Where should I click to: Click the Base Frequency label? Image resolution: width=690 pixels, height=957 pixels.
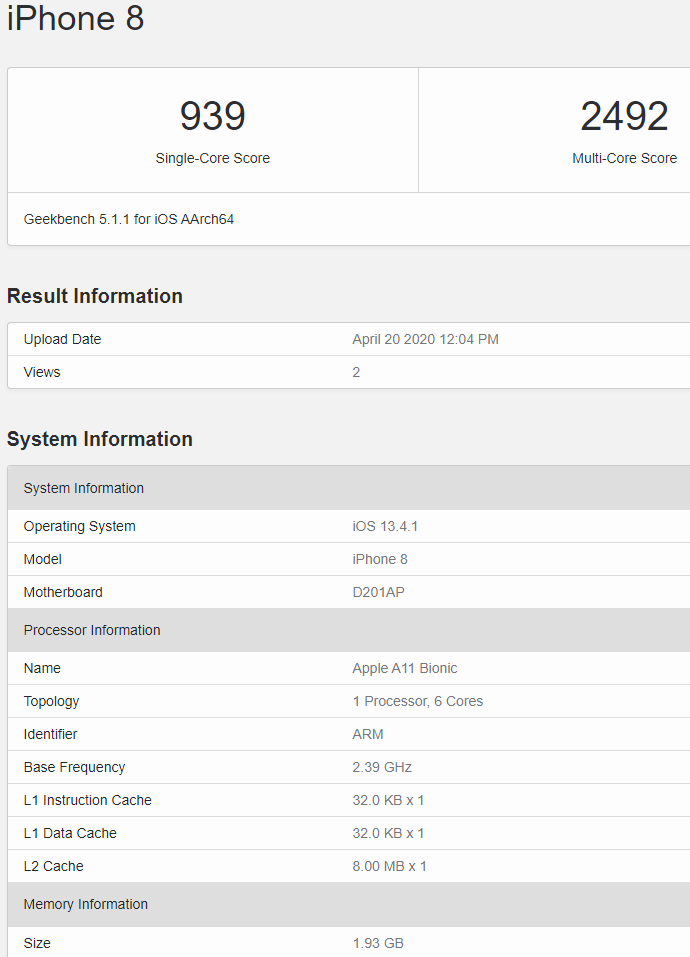click(x=74, y=767)
